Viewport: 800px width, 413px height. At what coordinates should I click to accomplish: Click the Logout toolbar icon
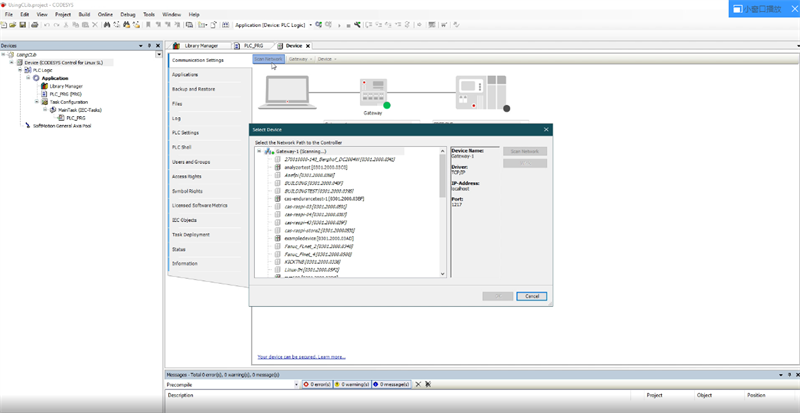coord(329,25)
